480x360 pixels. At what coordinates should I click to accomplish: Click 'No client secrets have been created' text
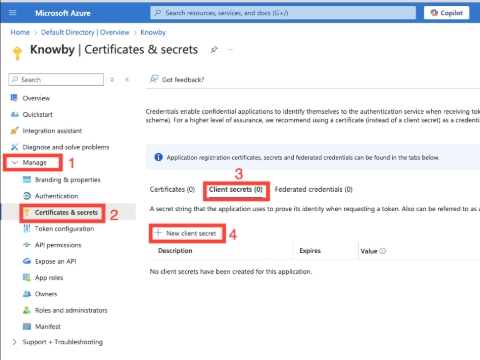click(231, 271)
